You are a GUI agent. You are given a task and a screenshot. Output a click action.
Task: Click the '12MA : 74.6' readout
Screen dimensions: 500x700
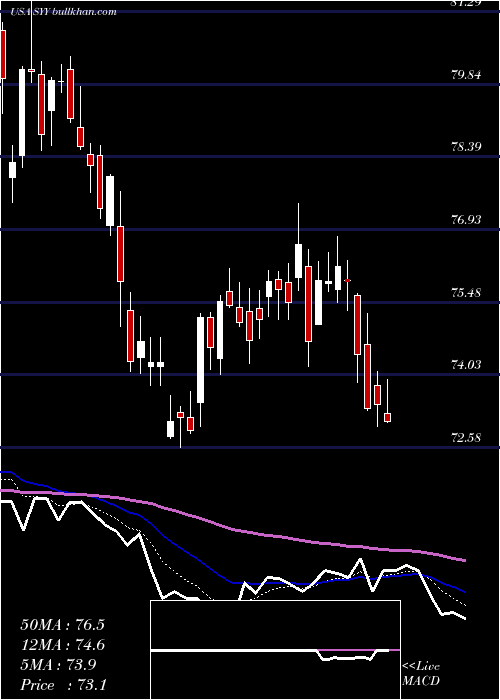click(62, 645)
